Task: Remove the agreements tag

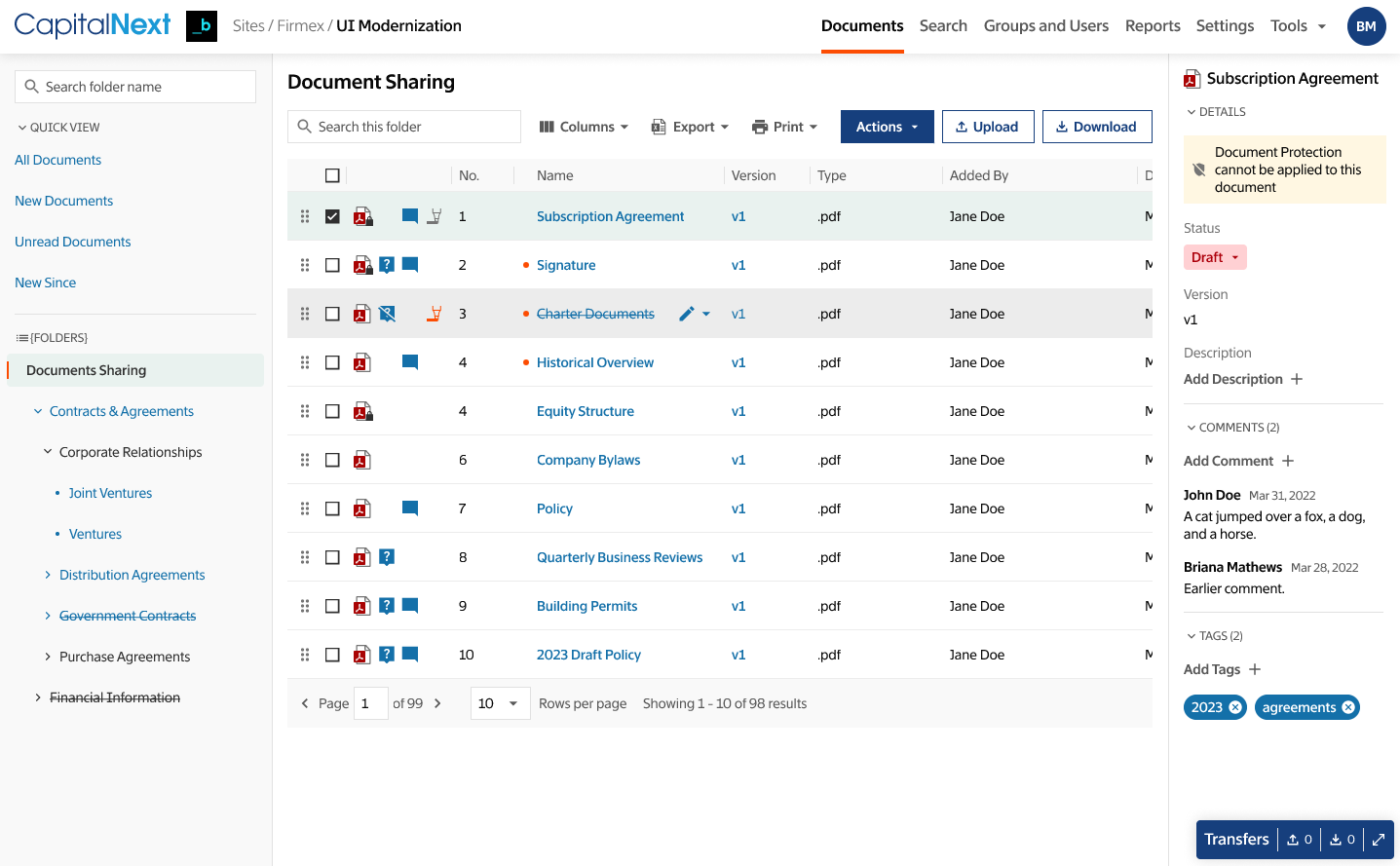Action: pyautogui.click(x=1348, y=707)
